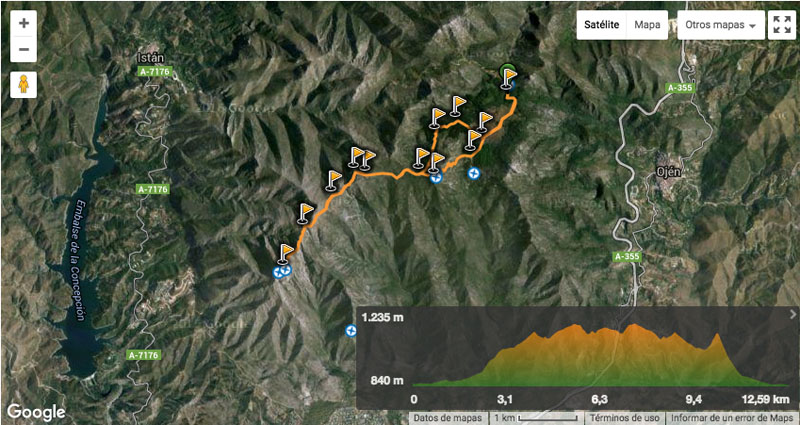Screen dimensions: 800x425
Task: Zoom in with the plus button
Action: pyautogui.click(x=23, y=23)
